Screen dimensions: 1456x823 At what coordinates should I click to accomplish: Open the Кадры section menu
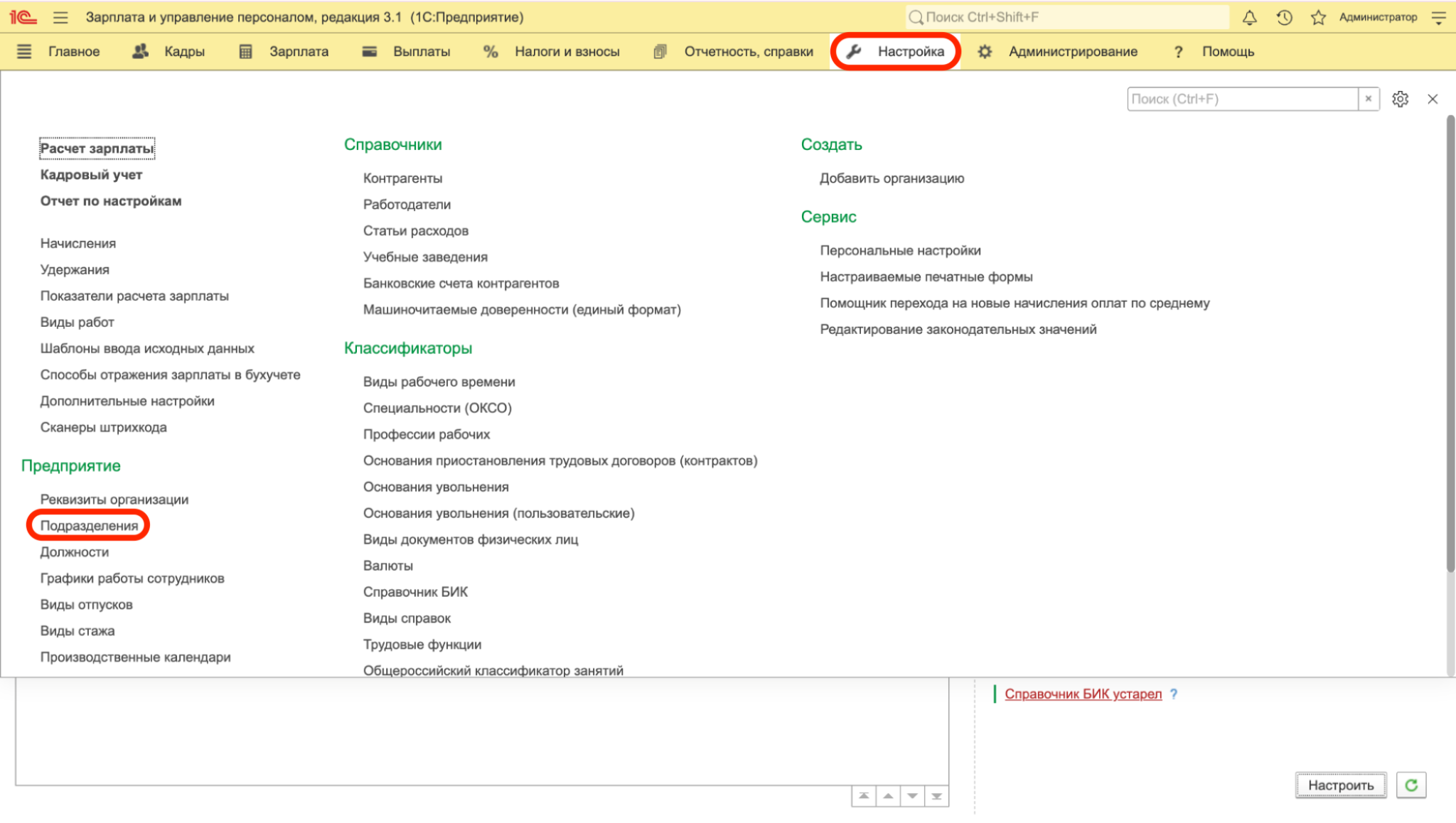pyautogui.click(x=169, y=51)
